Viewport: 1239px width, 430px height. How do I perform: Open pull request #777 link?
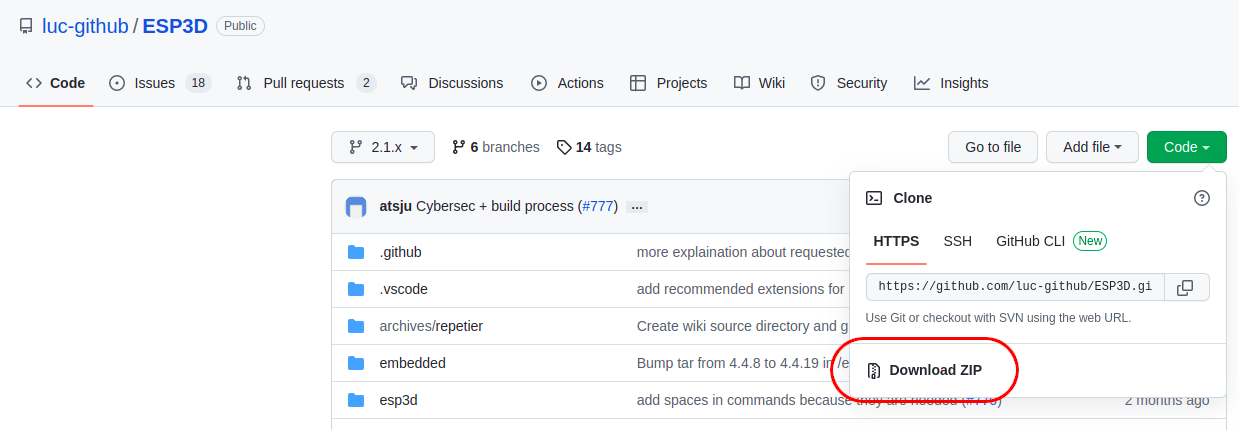pos(598,206)
